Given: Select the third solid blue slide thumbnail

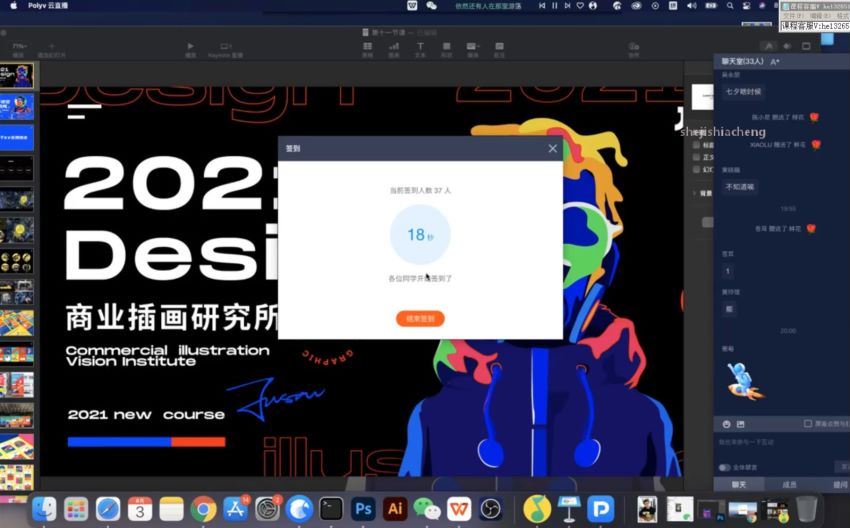Looking at the screenshot, I should tap(17, 138).
